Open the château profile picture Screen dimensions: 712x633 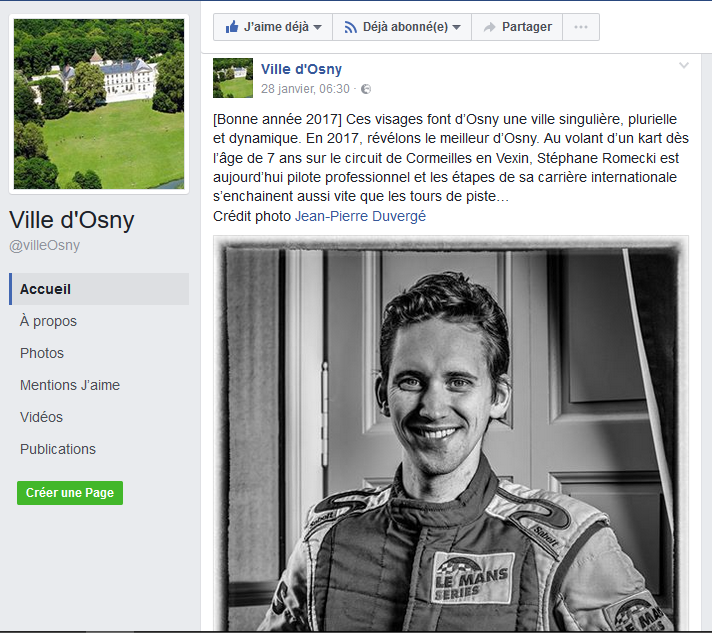tap(99, 104)
